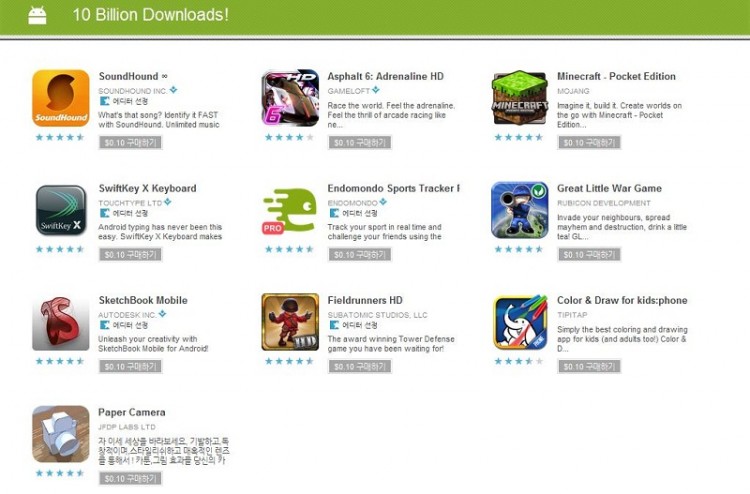
Task: Visit the GAMELOFT developer link
Action: pyautogui.click(x=349, y=91)
